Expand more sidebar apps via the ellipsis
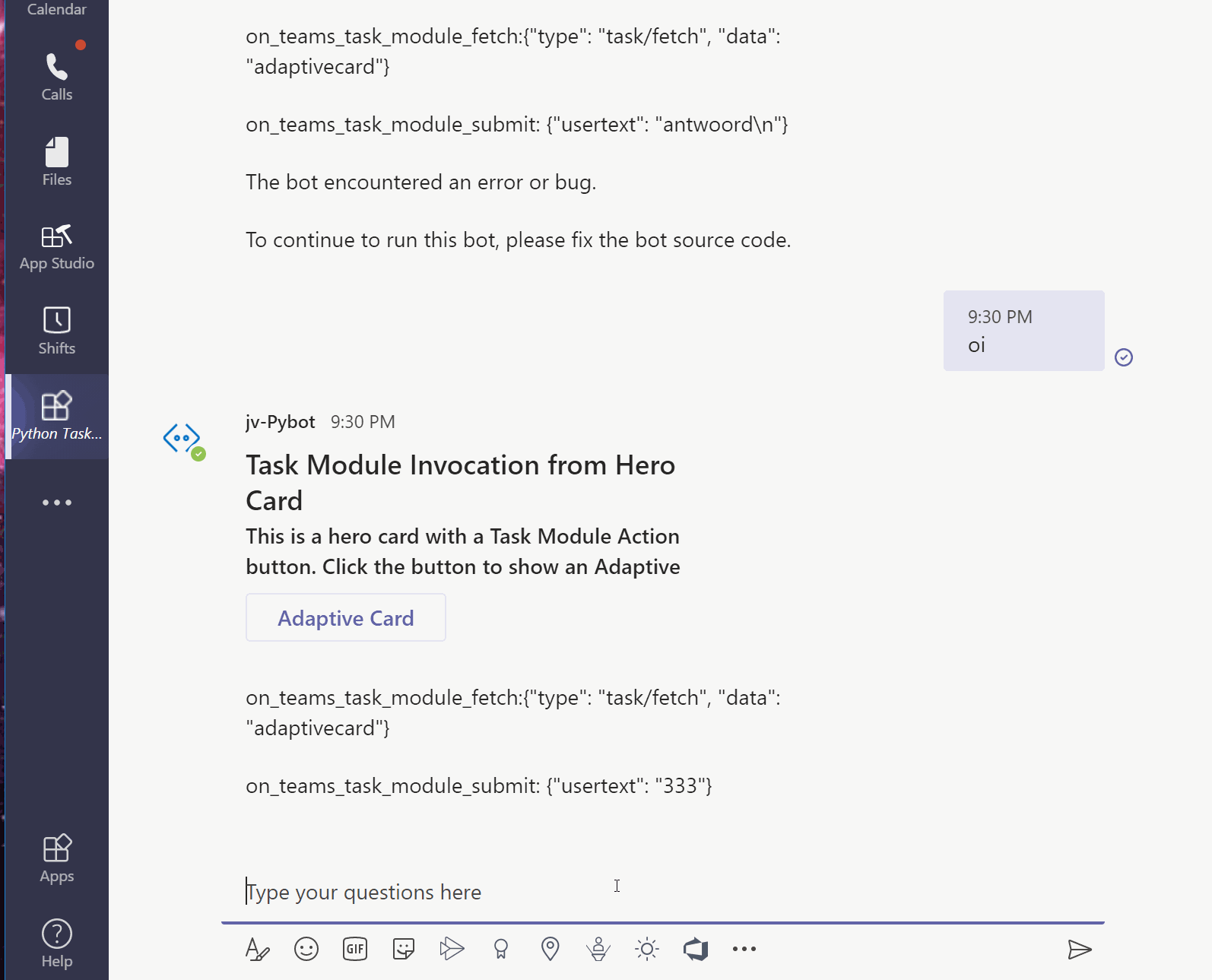Screen dimensions: 1212x980 point(56,502)
